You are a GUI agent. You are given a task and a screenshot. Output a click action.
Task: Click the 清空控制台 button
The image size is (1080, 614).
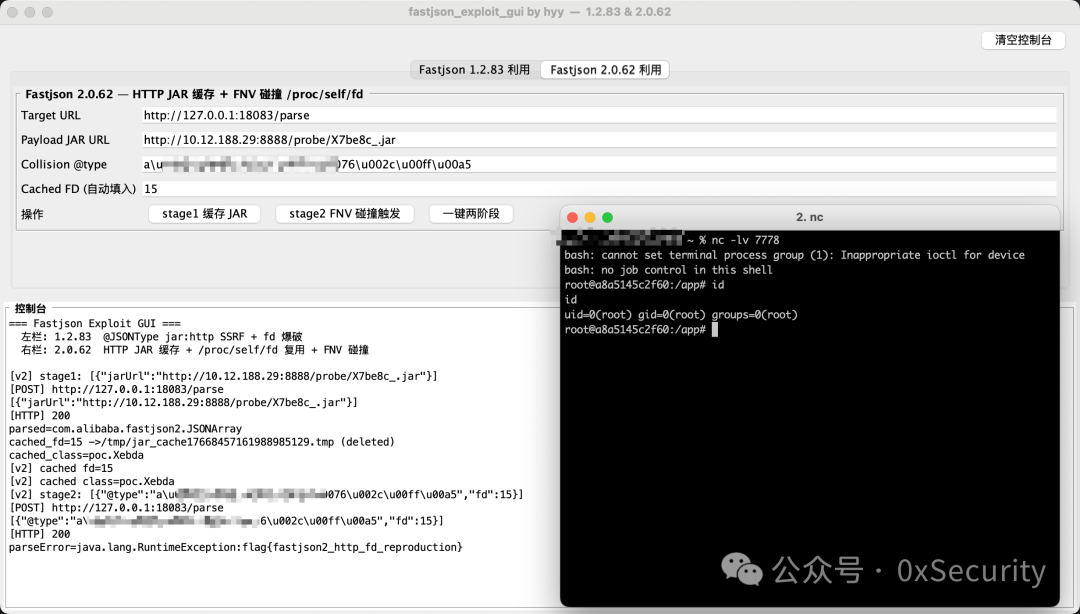1023,40
